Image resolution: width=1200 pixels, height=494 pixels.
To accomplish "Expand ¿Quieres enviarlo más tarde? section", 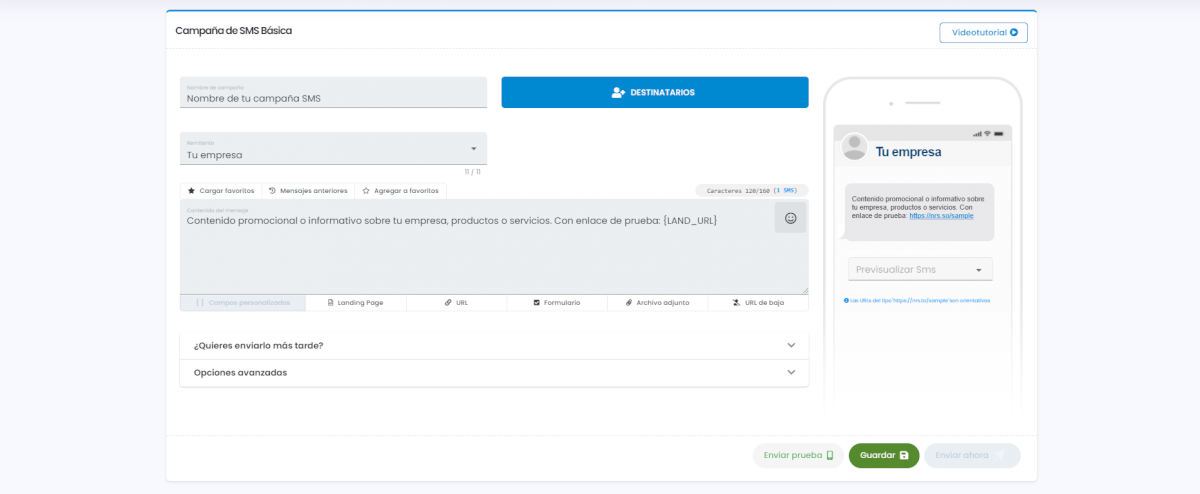I will (493, 345).
